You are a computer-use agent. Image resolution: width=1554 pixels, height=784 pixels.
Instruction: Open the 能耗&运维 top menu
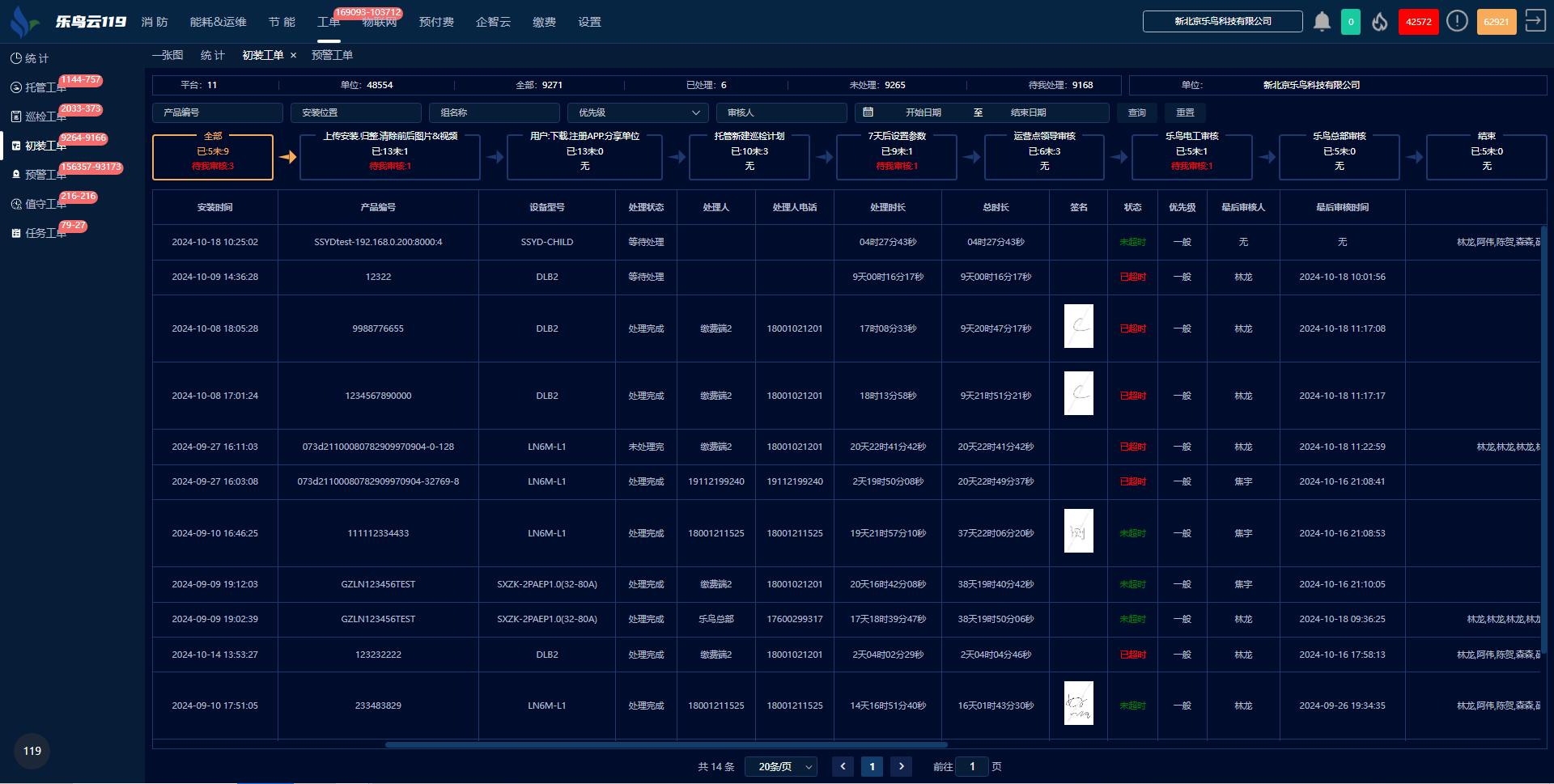(218, 22)
